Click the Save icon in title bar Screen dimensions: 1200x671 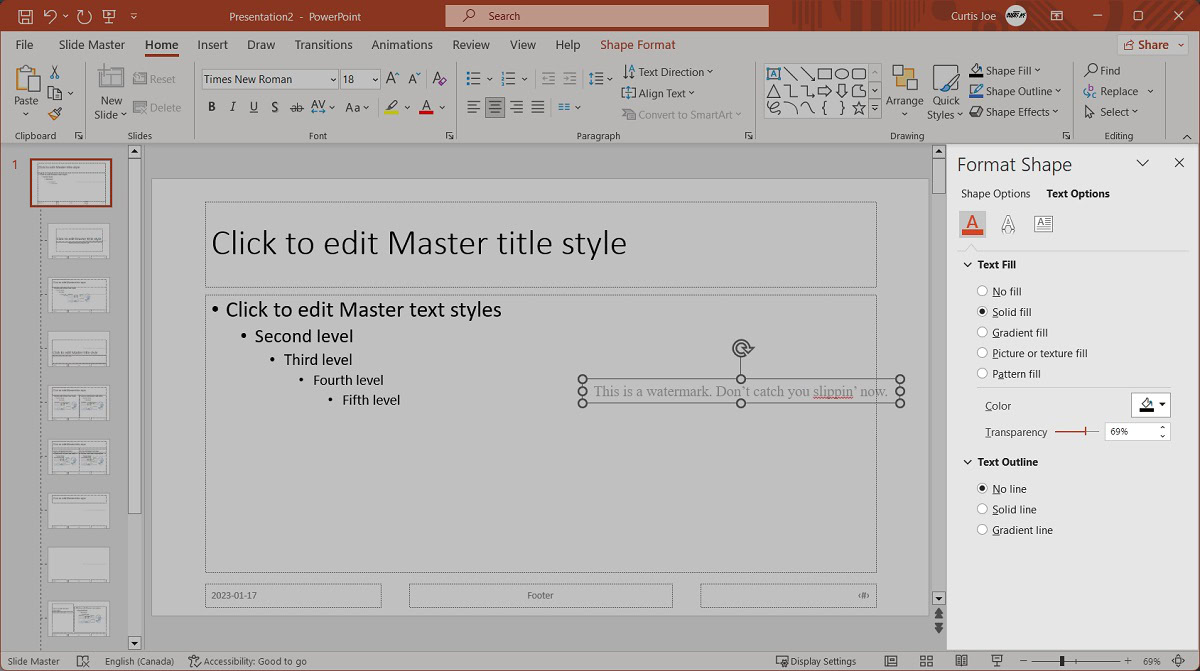(25, 16)
